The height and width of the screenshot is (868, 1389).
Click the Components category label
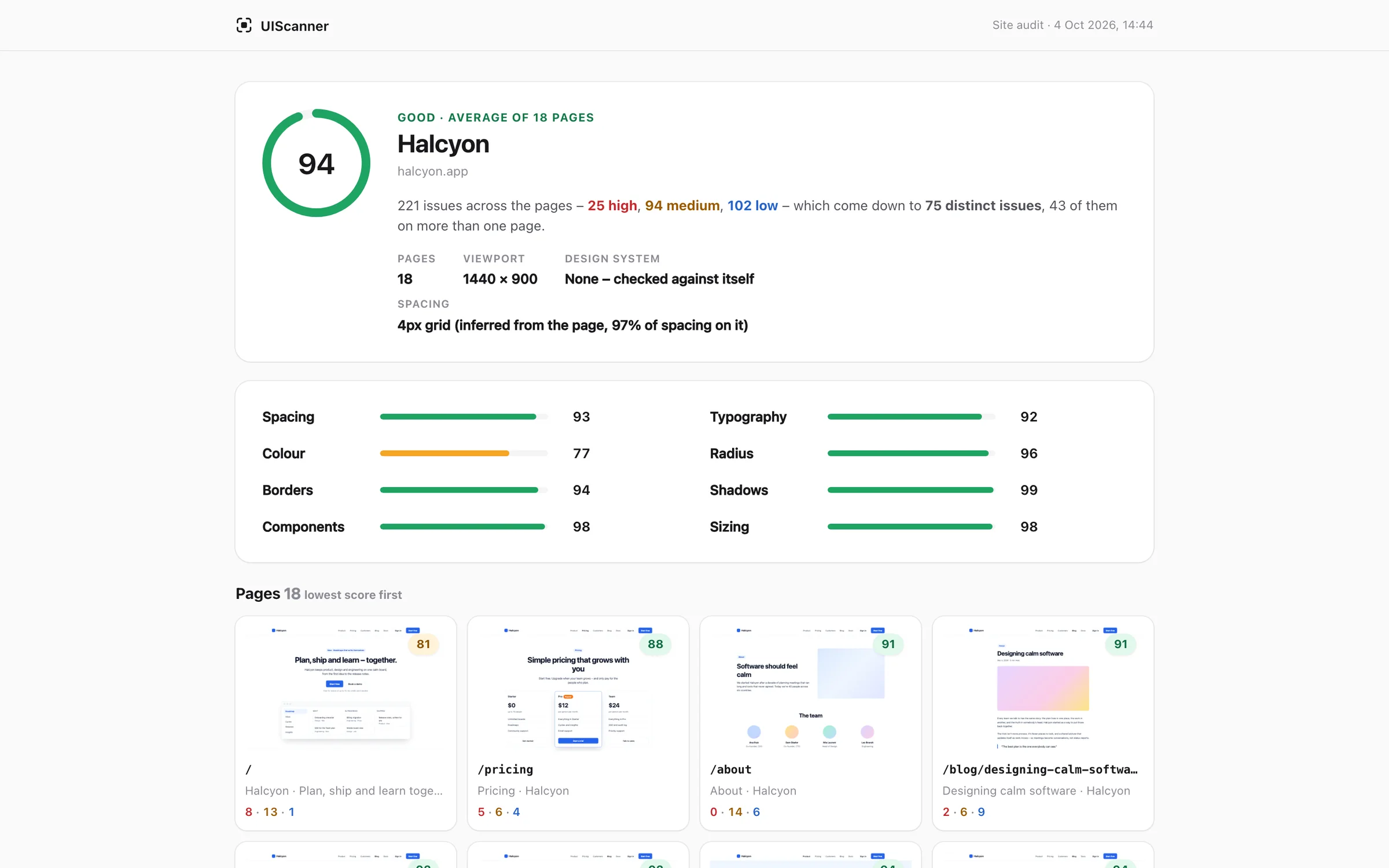(303, 527)
